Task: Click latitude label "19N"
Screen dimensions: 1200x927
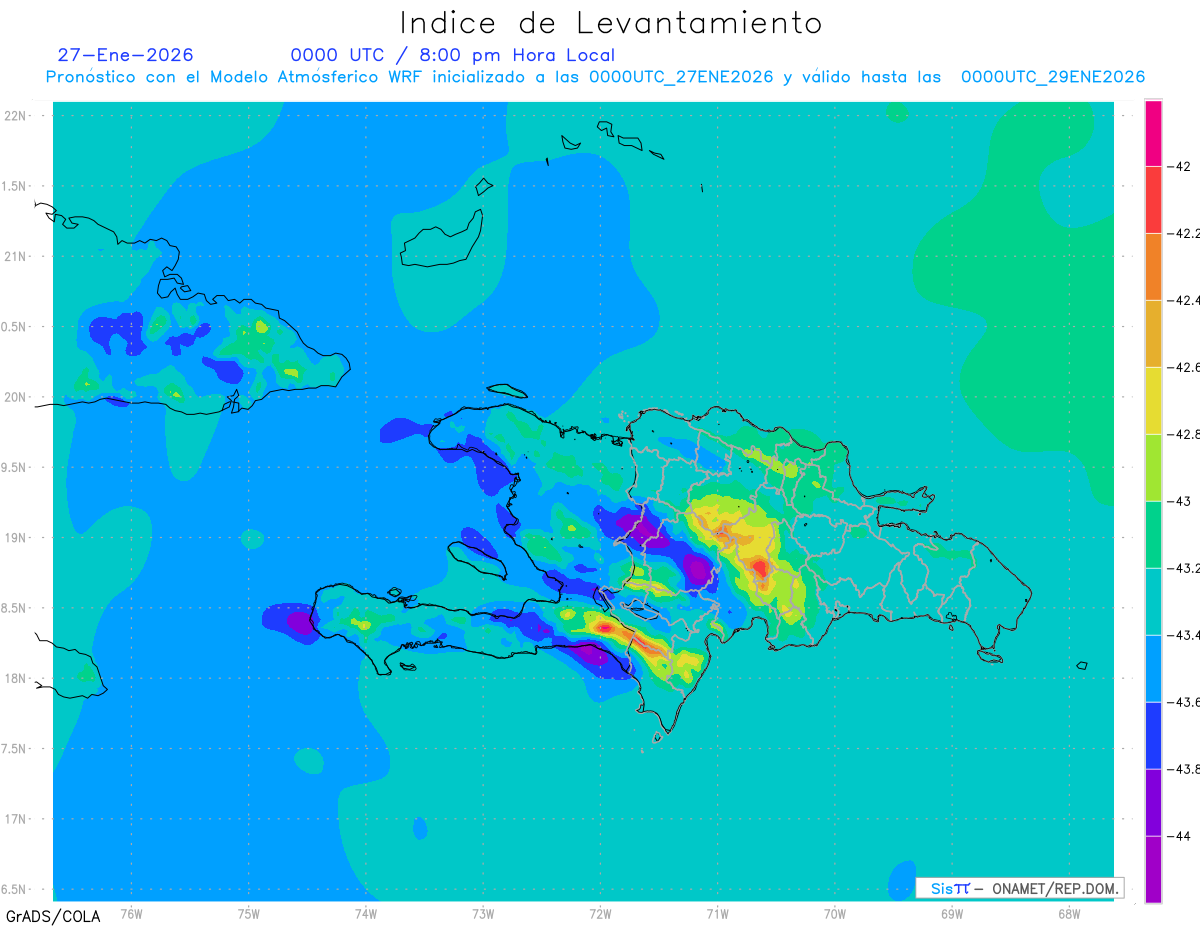Action: click(x=17, y=538)
